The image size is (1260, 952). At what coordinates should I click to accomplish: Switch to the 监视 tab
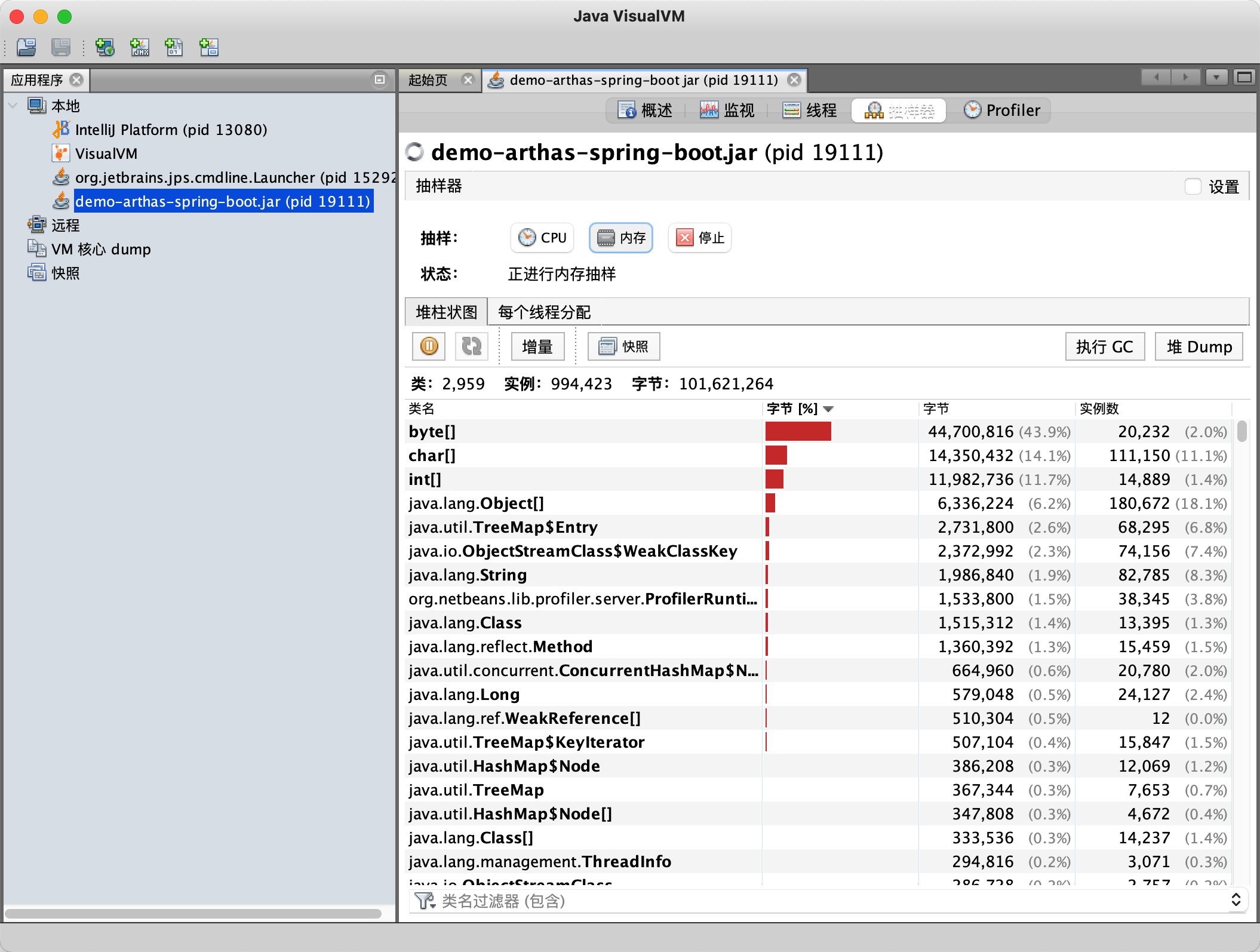coord(727,110)
